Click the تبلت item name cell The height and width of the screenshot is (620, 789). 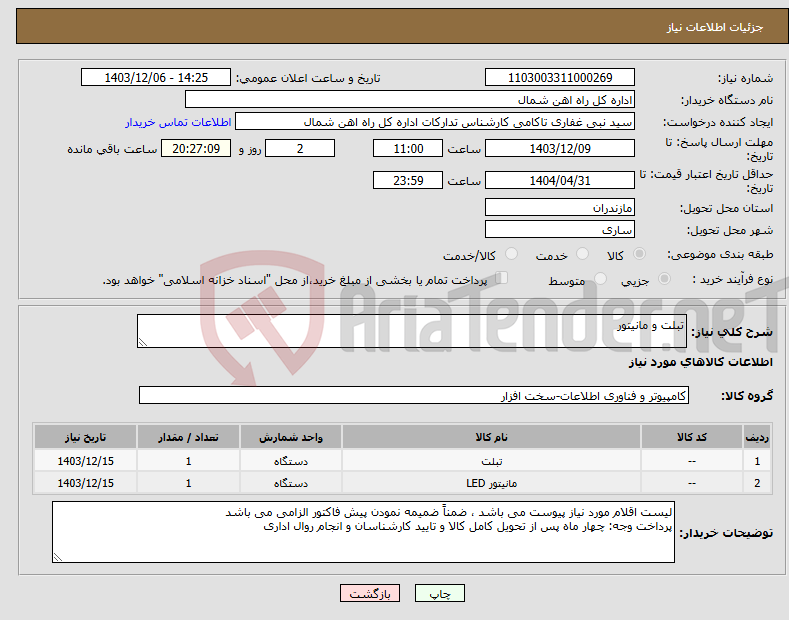491,461
